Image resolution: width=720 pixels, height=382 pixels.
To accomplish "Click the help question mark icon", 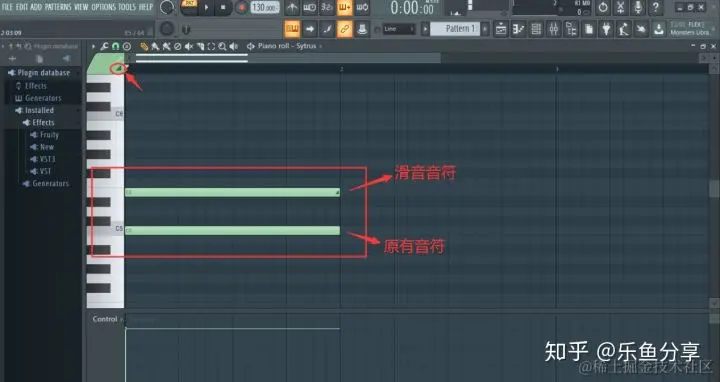I will coord(655,7).
